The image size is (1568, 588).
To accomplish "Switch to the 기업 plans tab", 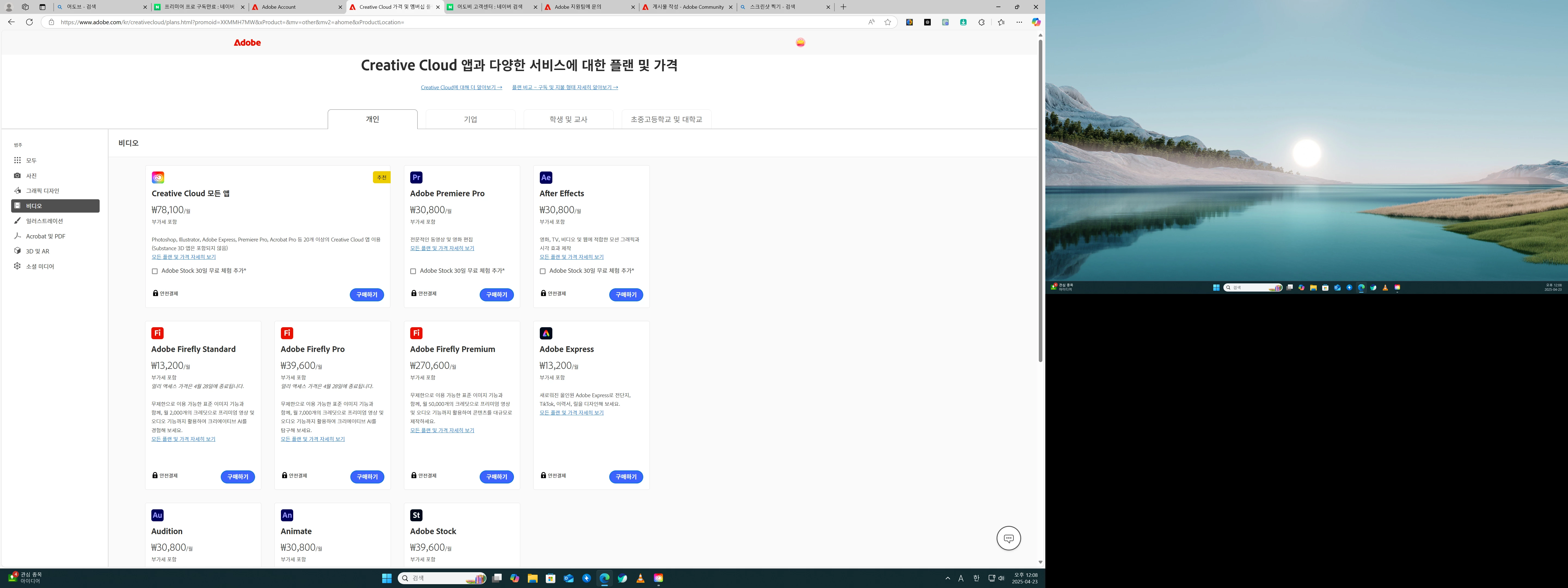I will (x=470, y=119).
